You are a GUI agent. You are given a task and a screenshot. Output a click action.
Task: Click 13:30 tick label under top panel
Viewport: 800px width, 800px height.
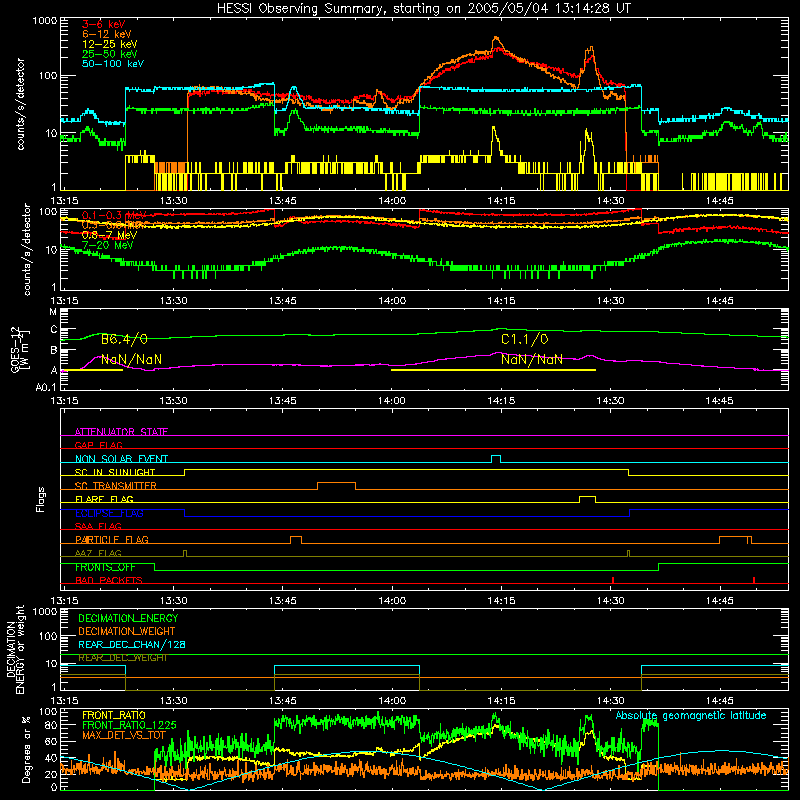tap(173, 201)
